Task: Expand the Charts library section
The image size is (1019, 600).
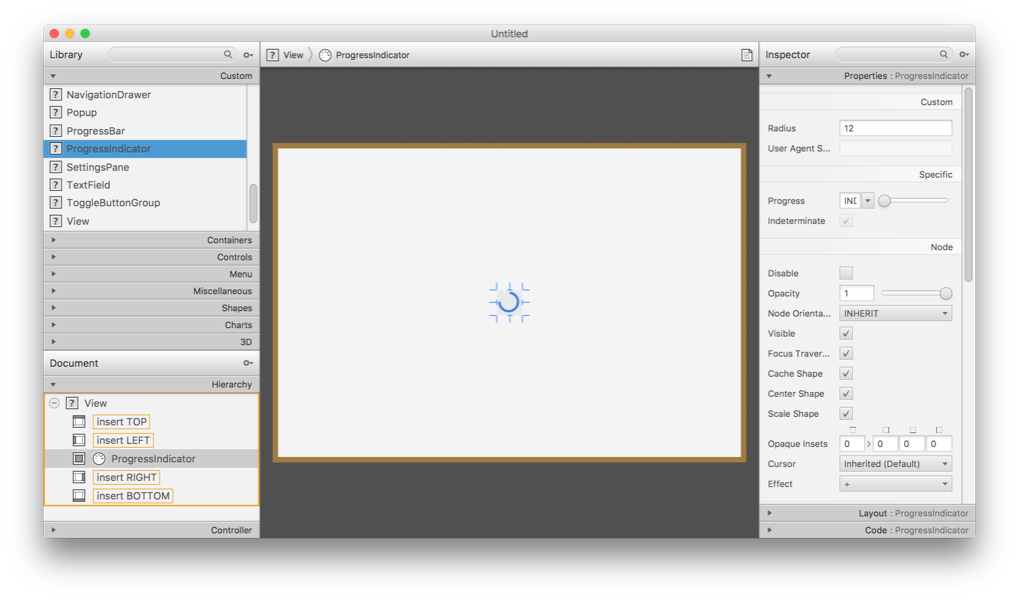Action: coord(151,324)
